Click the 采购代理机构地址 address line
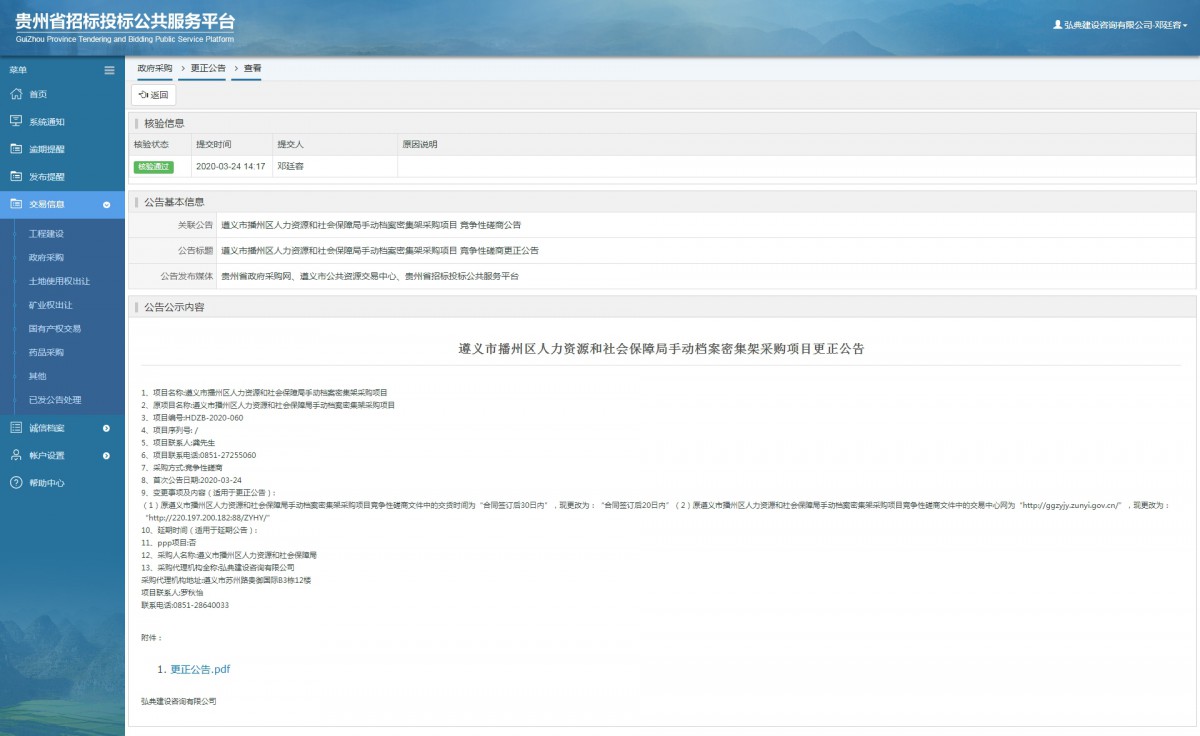The width and height of the screenshot is (1200, 736). [226, 580]
